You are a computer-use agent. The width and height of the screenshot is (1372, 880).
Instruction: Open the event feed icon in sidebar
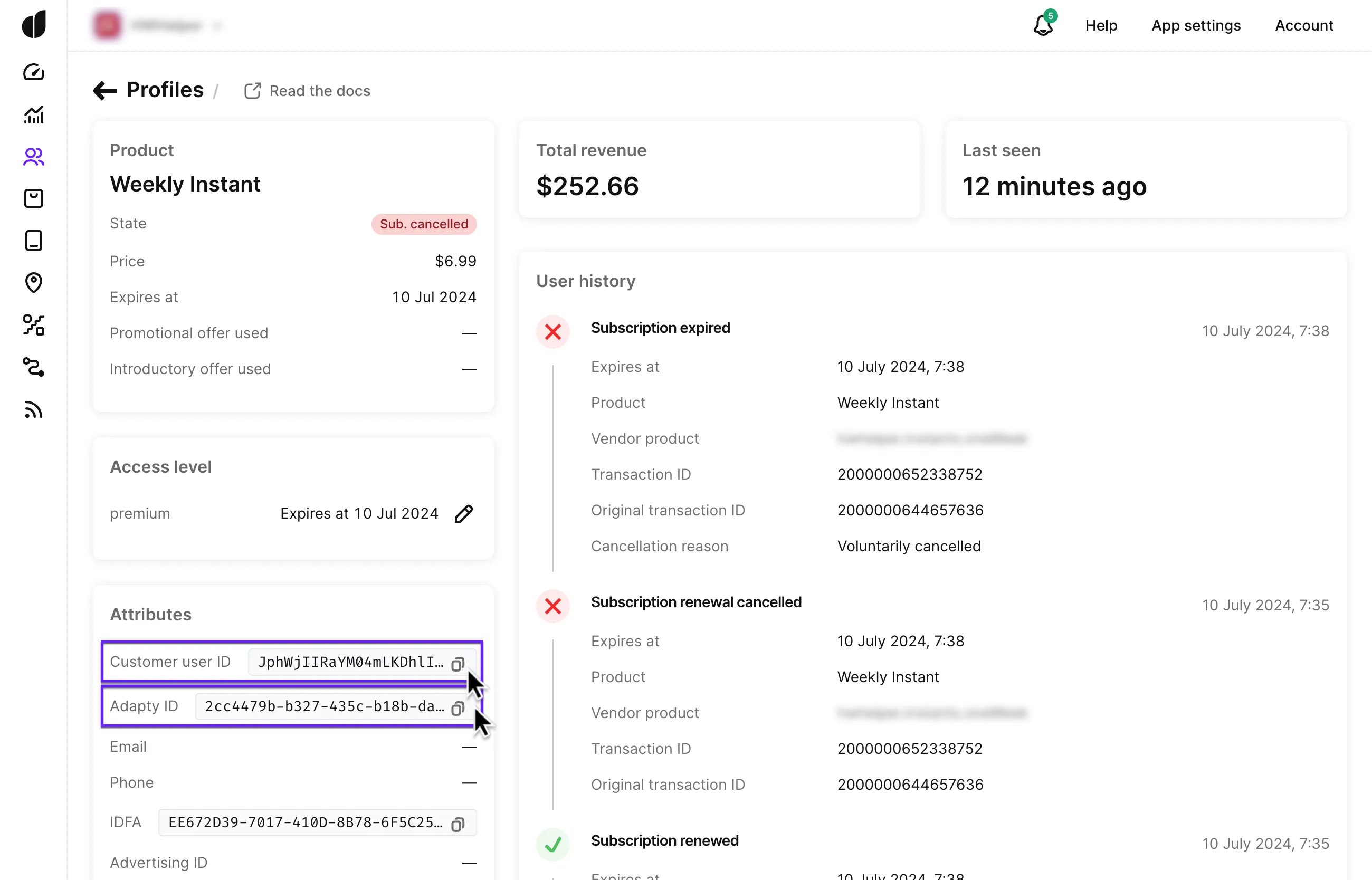(x=34, y=410)
